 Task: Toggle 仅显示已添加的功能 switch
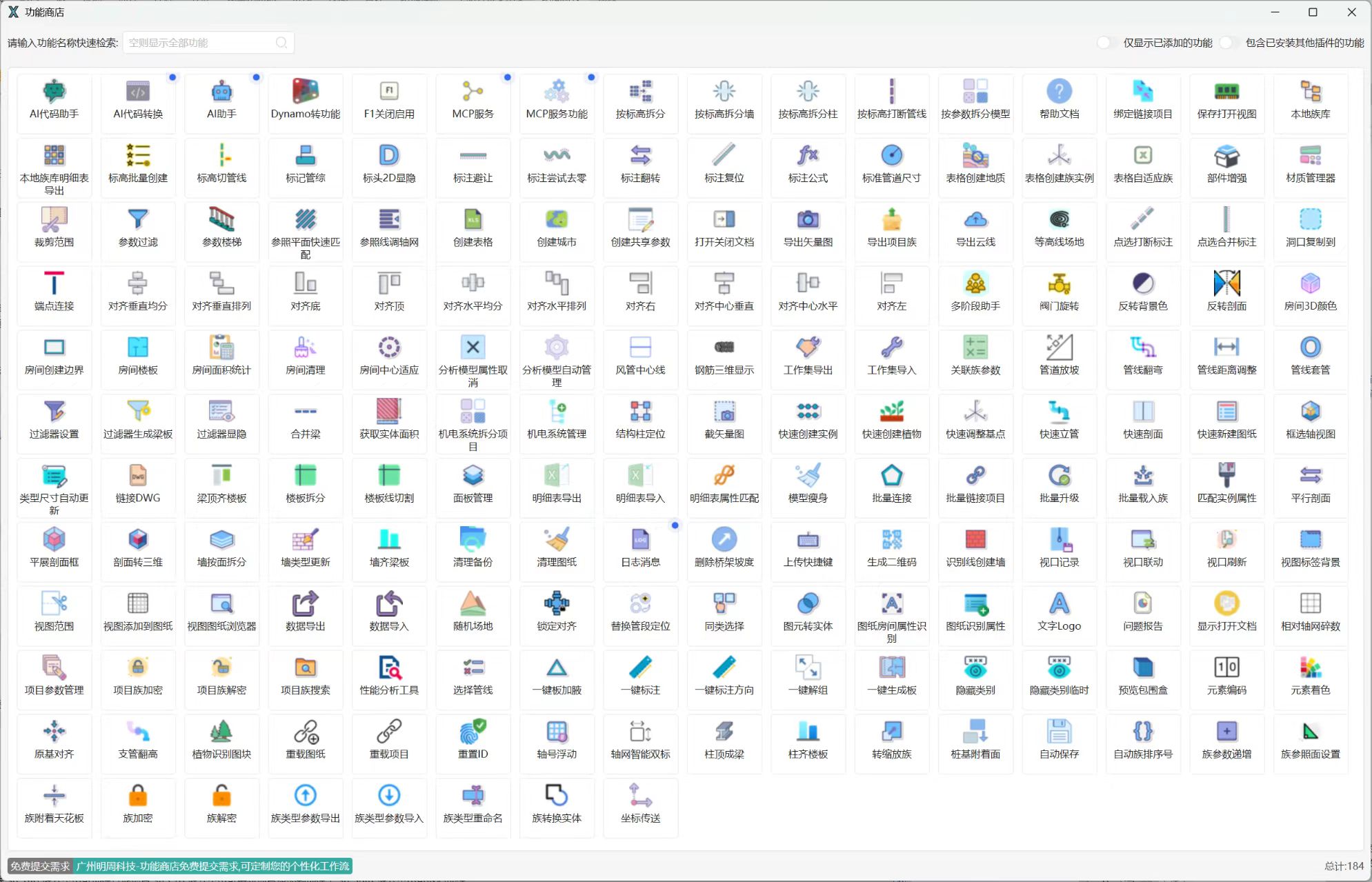click(1106, 43)
